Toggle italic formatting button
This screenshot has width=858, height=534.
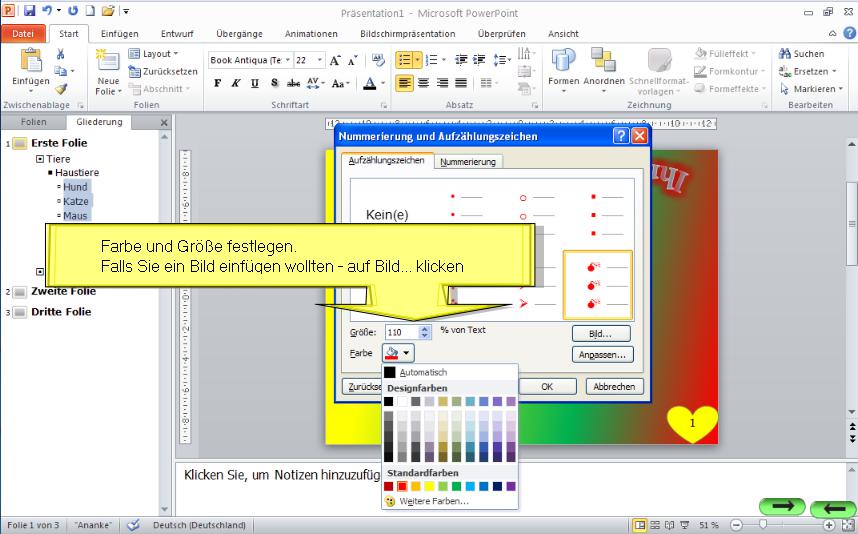237,84
